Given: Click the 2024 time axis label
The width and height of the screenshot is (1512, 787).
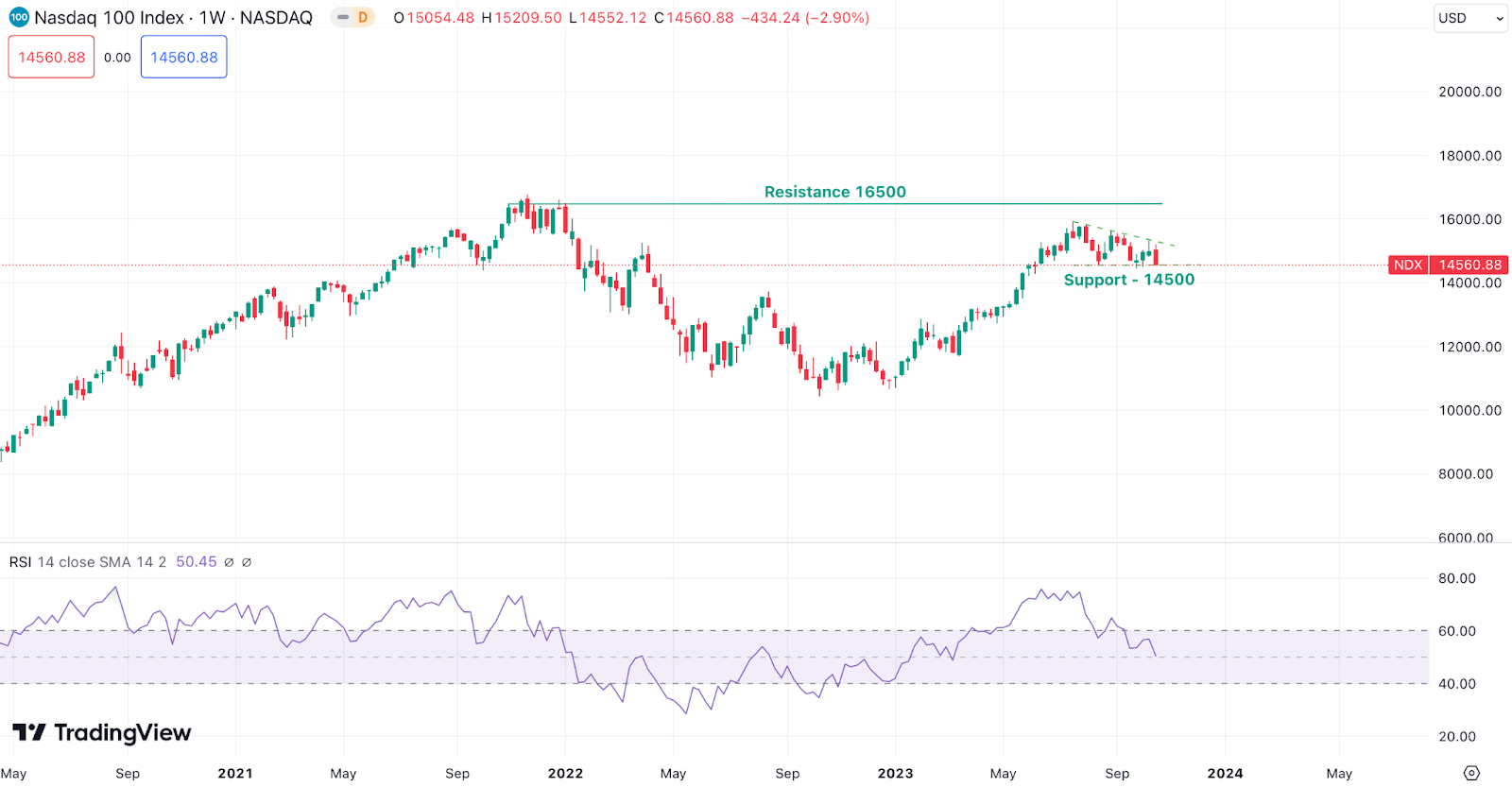Looking at the screenshot, I should point(1225,773).
